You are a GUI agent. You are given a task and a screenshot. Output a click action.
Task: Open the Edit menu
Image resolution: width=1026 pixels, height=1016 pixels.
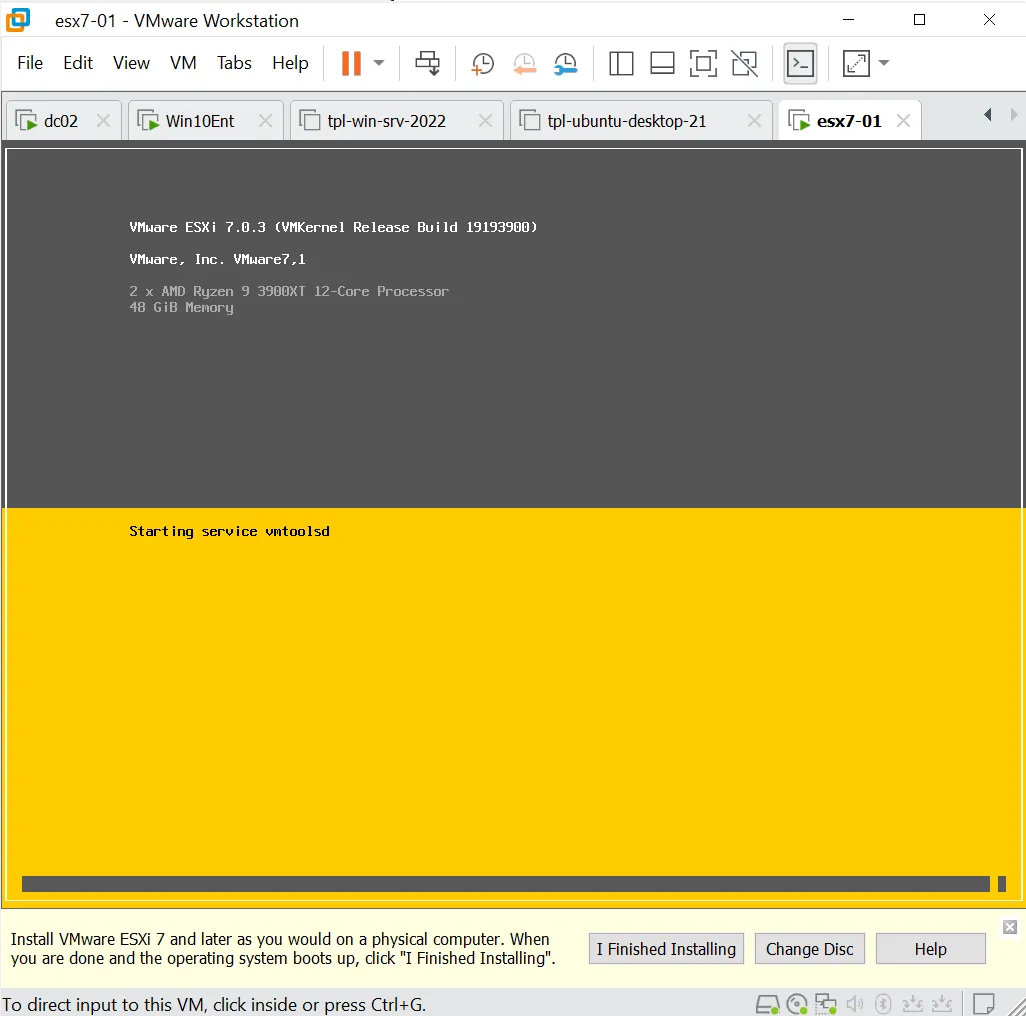click(x=78, y=63)
